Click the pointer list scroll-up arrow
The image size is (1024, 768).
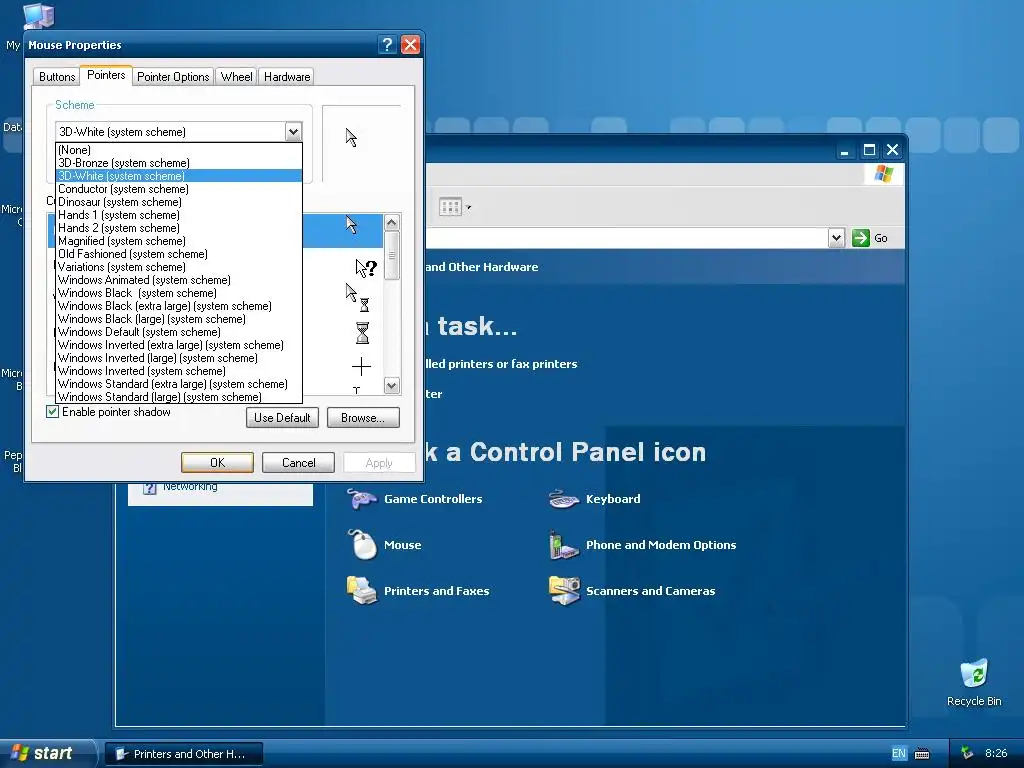point(392,223)
